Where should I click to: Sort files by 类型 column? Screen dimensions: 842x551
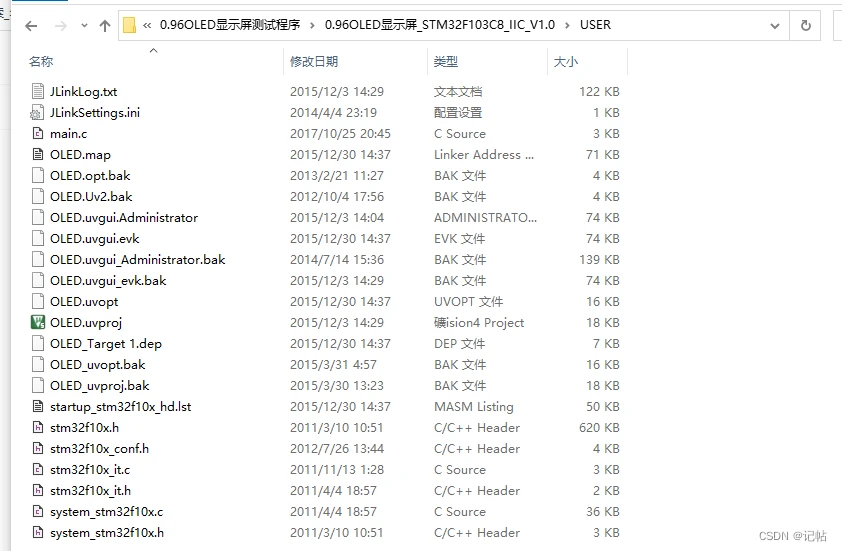(x=446, y=61)
